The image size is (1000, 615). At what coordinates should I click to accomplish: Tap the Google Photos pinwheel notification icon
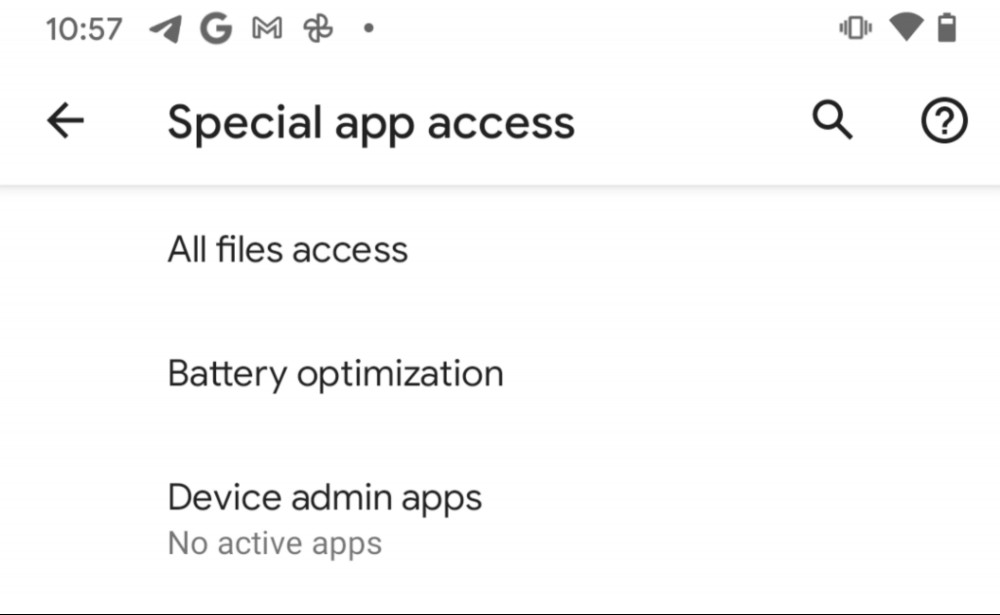click(318, 29)
